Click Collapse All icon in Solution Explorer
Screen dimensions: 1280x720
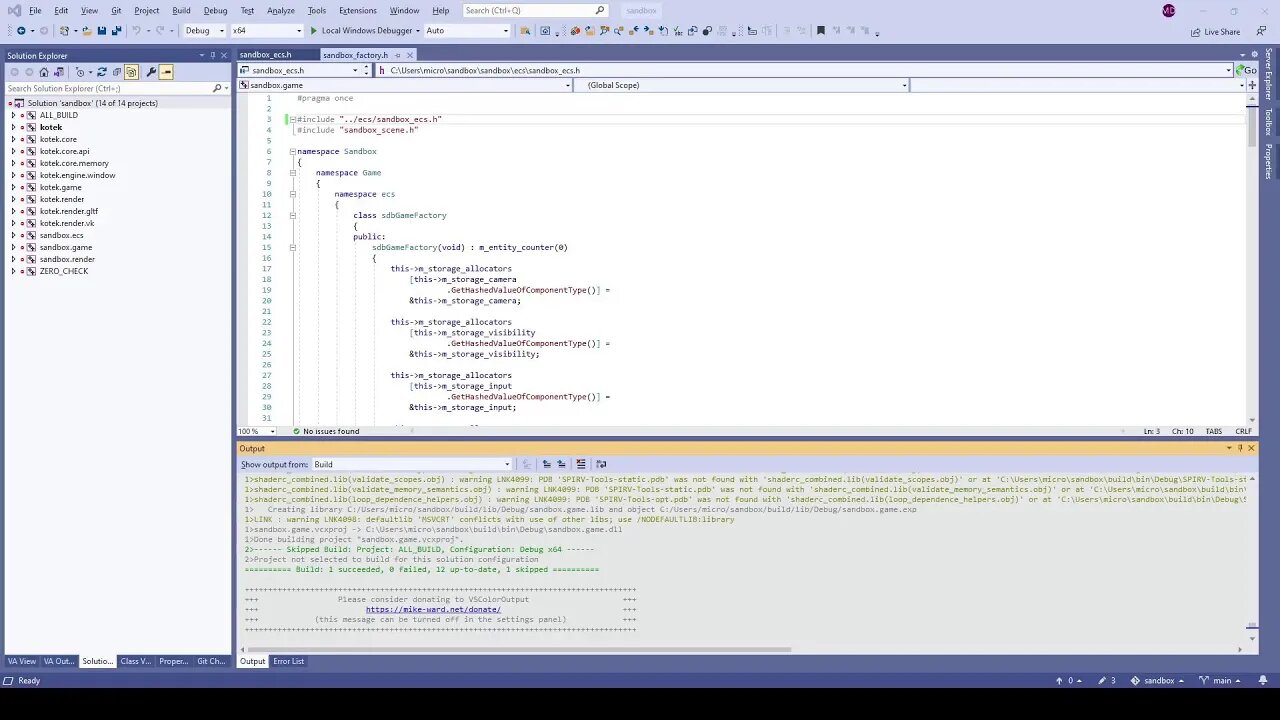click(x=116, y=72)
